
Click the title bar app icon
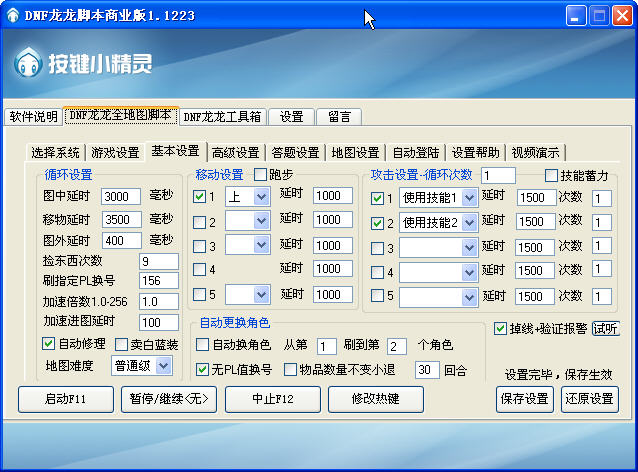[x=13, y=15]
